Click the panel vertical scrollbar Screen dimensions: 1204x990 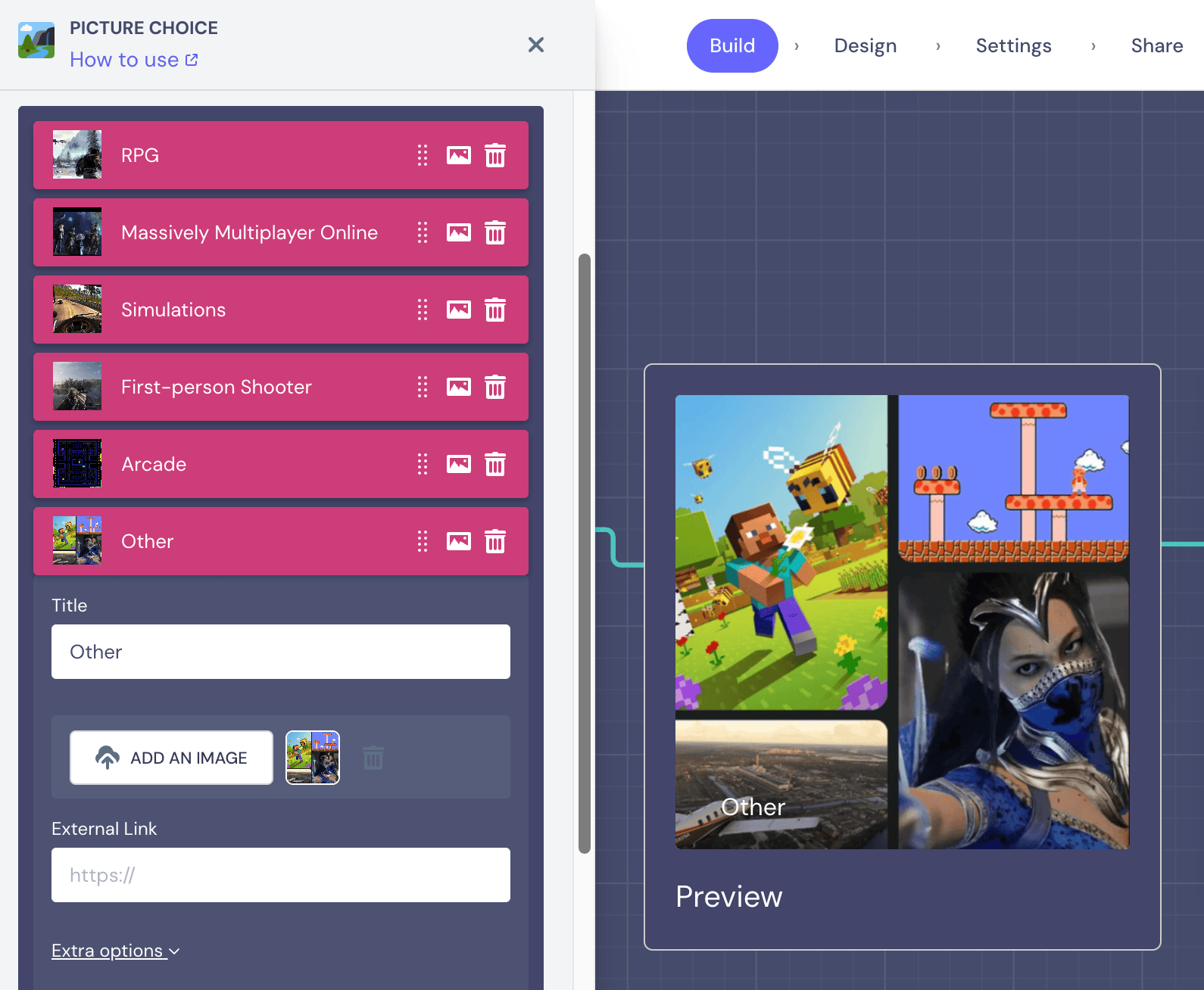pyautogui.click(x=585, y=553)
